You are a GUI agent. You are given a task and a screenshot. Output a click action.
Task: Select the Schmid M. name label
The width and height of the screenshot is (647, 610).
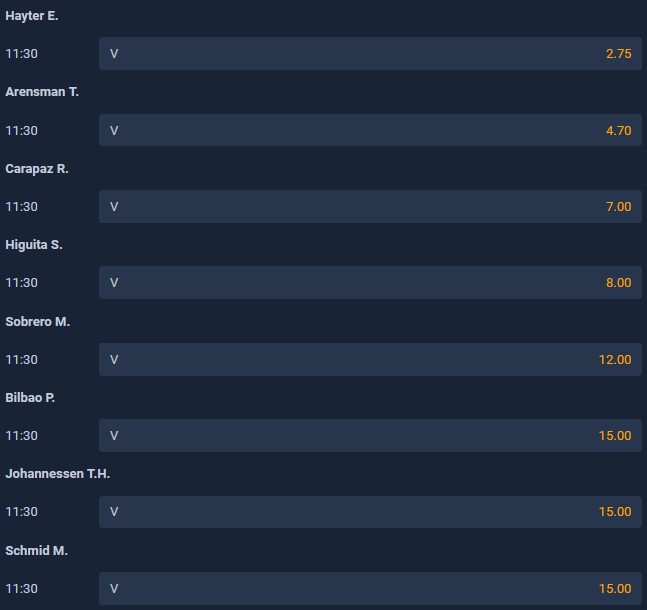[36, 551]
